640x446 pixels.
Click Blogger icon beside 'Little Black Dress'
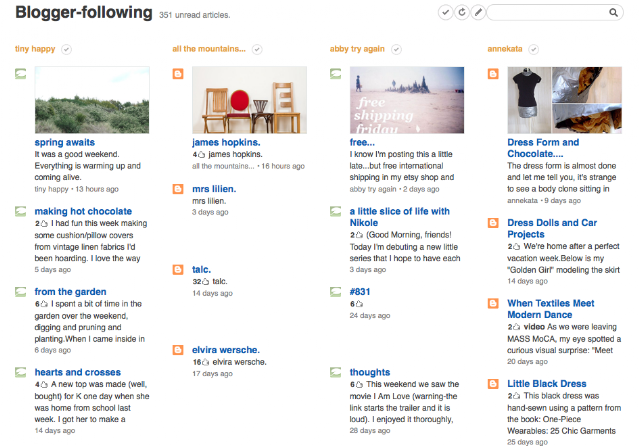point(493,384)
